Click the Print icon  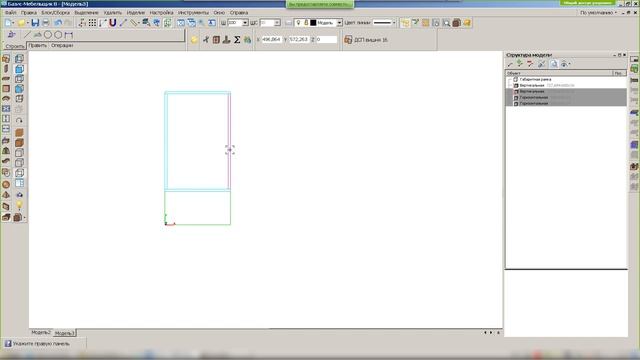pos(46,23)
